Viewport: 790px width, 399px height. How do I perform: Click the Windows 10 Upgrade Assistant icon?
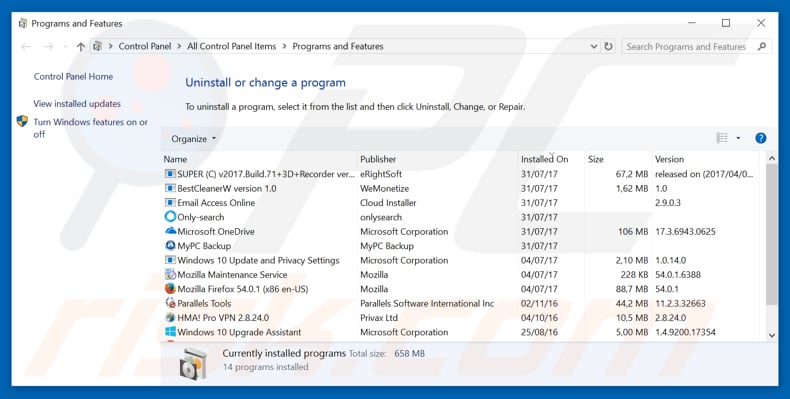[170, 332]
